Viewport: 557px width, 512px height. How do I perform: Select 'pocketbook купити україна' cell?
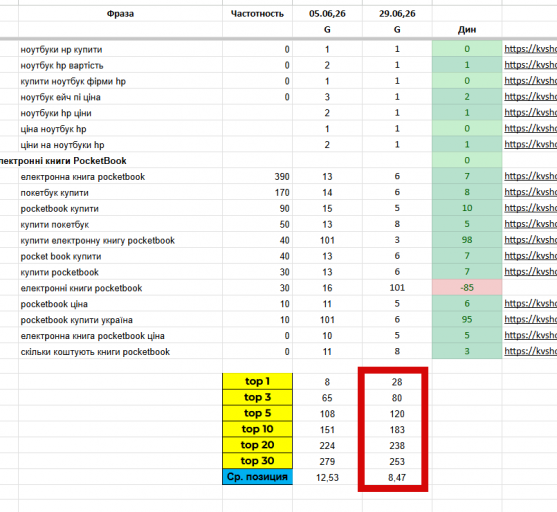pos(120,320)
